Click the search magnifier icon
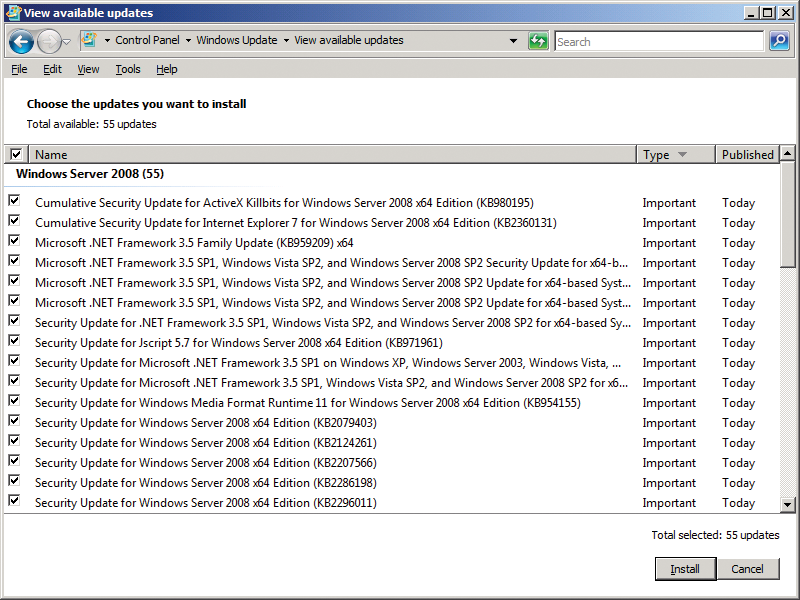This screenshot has height=600, width=800. 779,41
